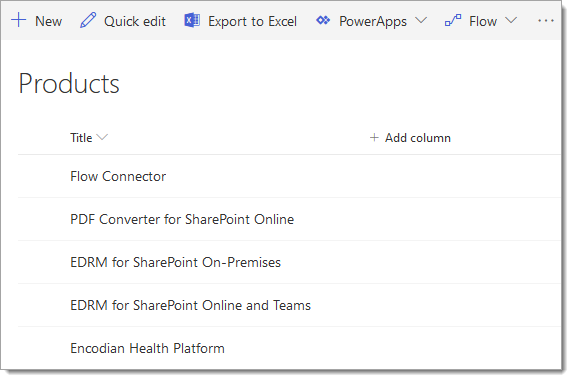Open the more options ellipsis menu

(x=546, y=21)
